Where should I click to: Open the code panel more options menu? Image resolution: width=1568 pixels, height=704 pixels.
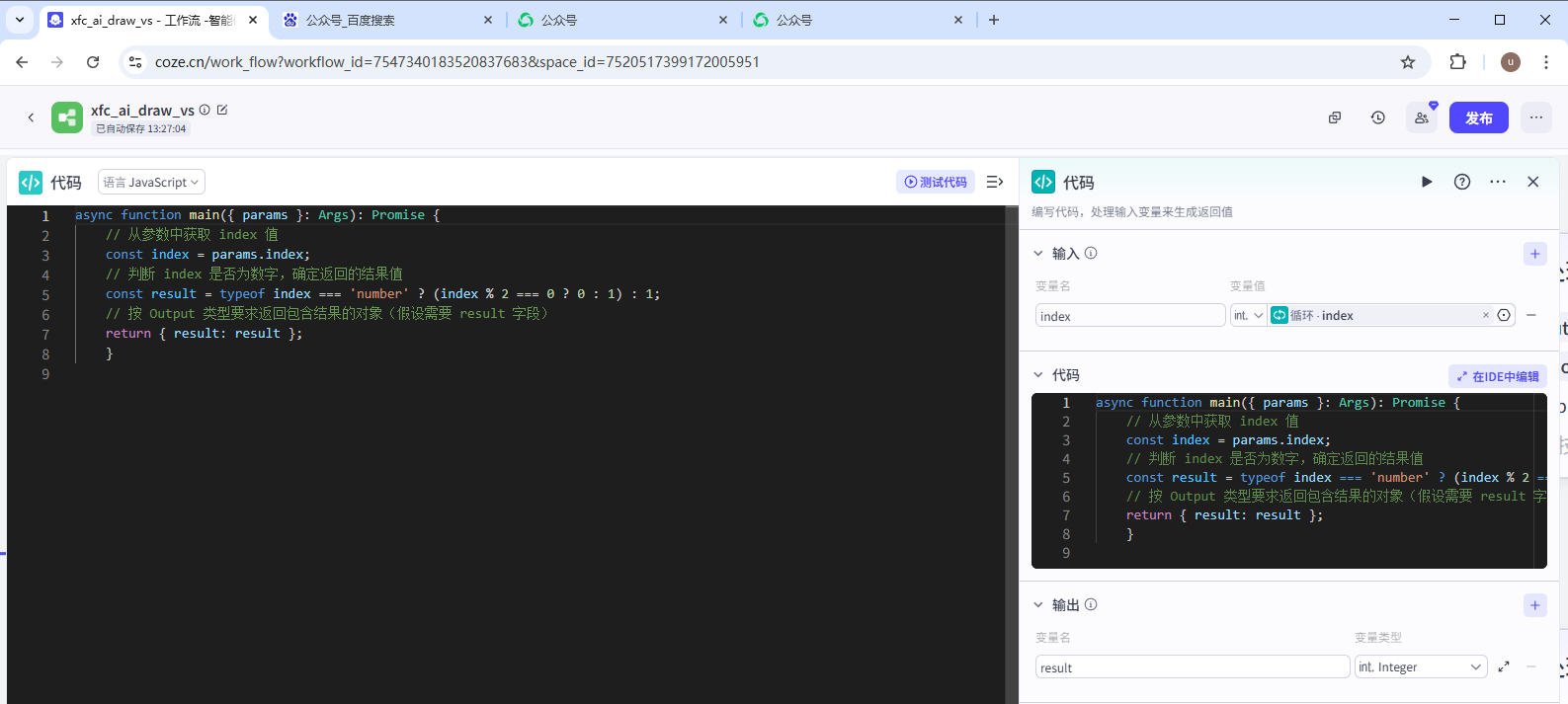coord(1498,182)
